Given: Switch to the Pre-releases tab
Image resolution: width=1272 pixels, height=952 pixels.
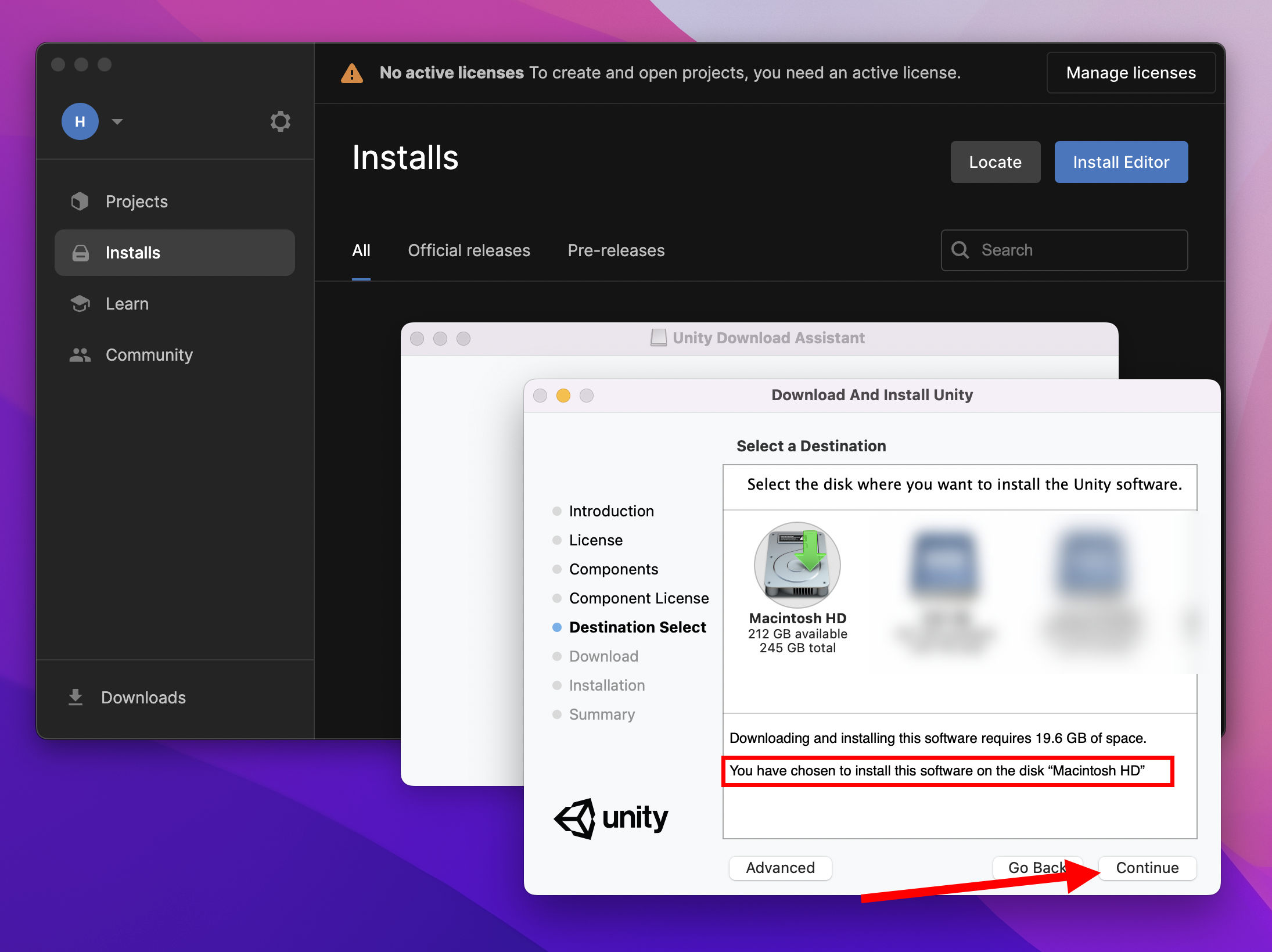Looking at the screenshot, I should pos(616,250).
